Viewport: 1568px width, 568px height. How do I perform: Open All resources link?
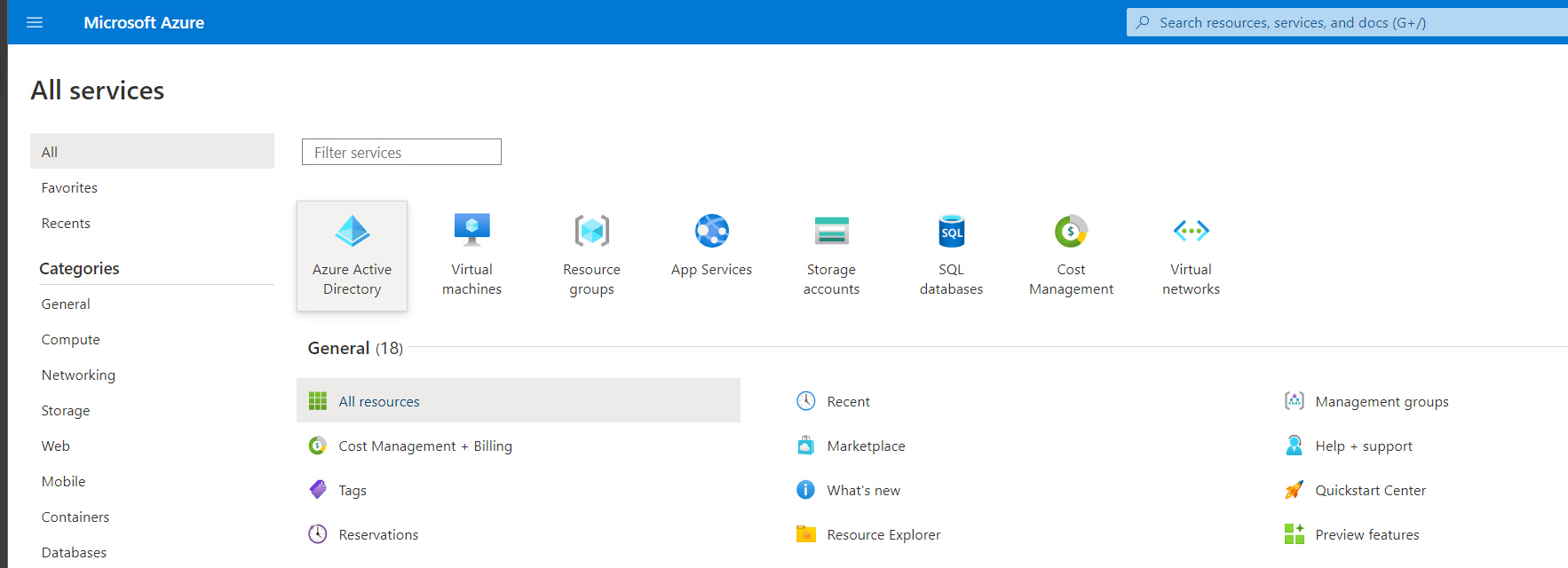(x=379, y=402)
